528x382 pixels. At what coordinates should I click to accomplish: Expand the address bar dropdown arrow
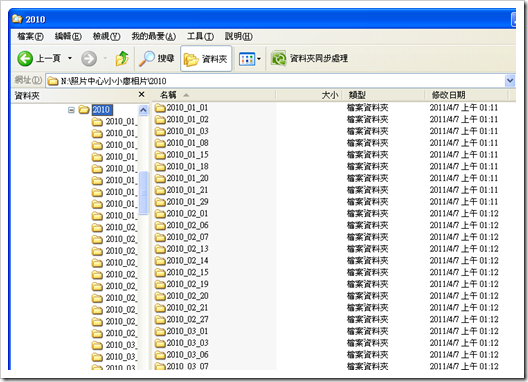(x=510, y=81)
